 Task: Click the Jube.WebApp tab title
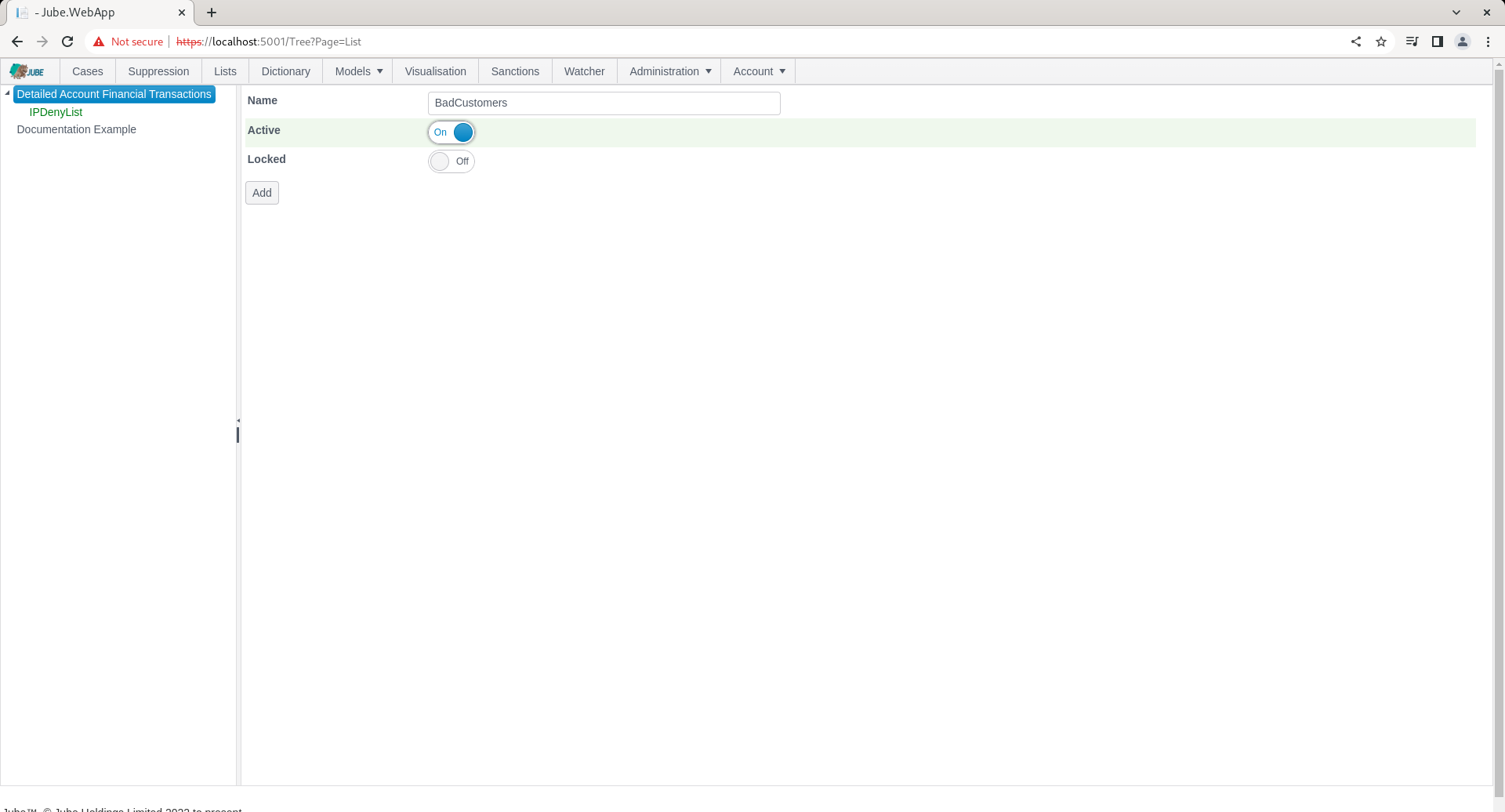pos(75,13)
